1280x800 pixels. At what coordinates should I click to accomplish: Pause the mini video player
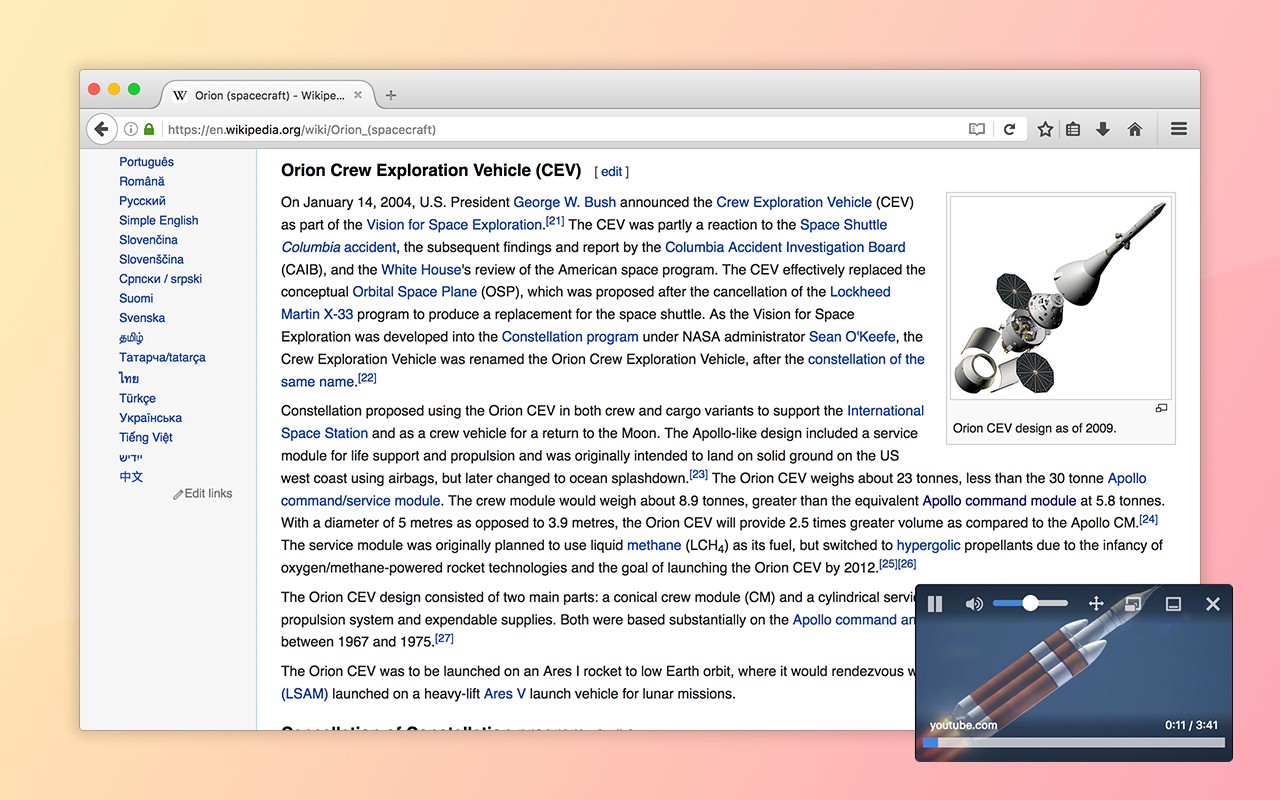(x=935, y=604)
